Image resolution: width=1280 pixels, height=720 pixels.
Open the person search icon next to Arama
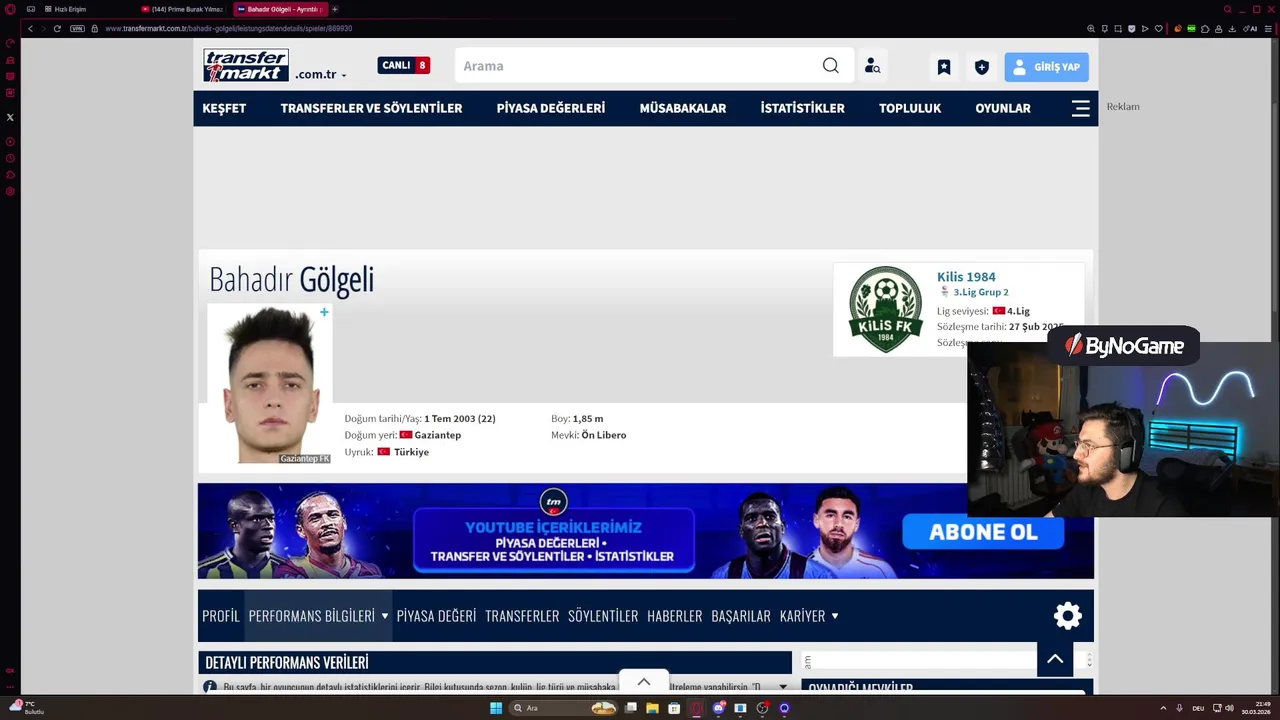point(872,66)
